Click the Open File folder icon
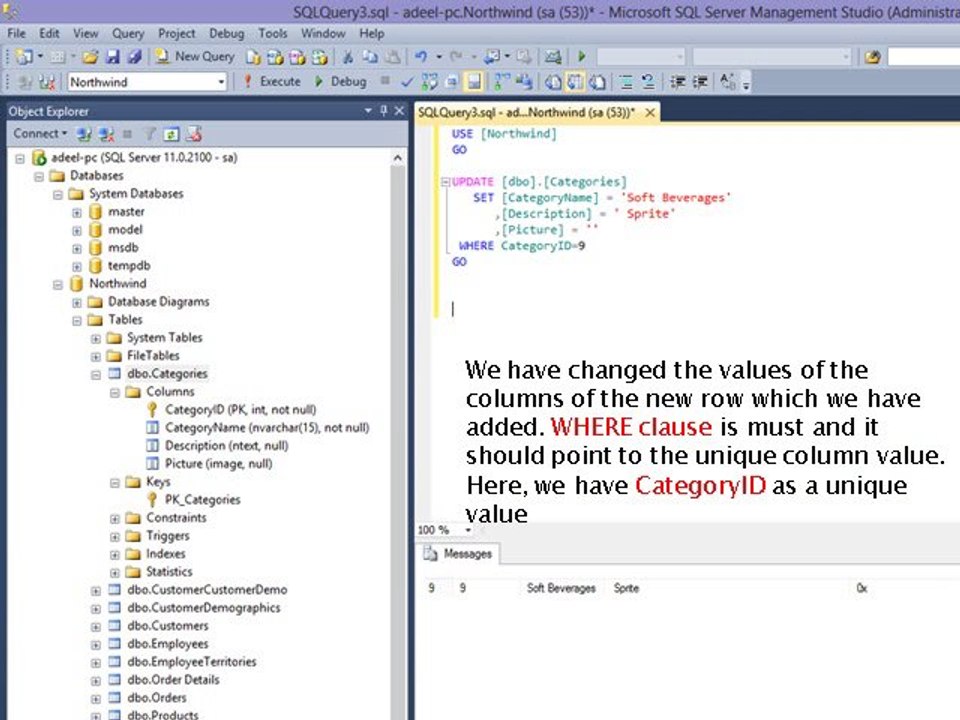960x720 pixels. 90,57
